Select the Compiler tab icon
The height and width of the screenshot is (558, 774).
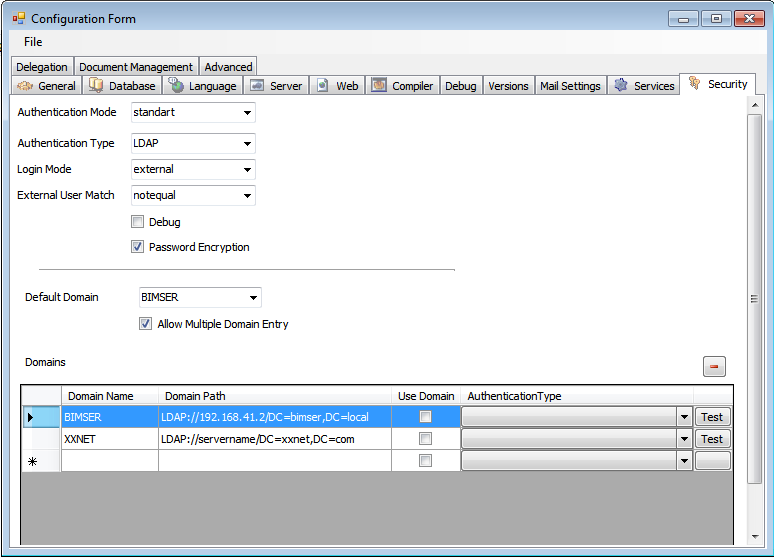(379, 86)
